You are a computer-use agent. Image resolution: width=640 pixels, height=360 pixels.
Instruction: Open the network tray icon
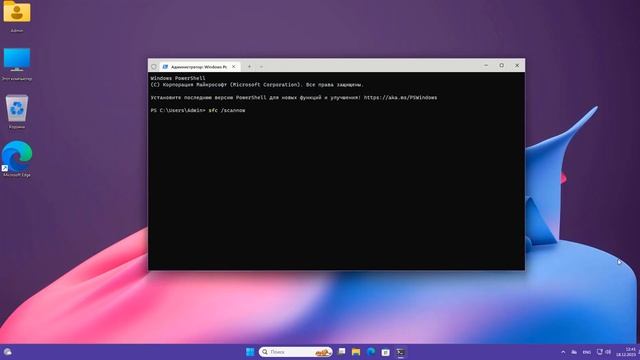600,352
